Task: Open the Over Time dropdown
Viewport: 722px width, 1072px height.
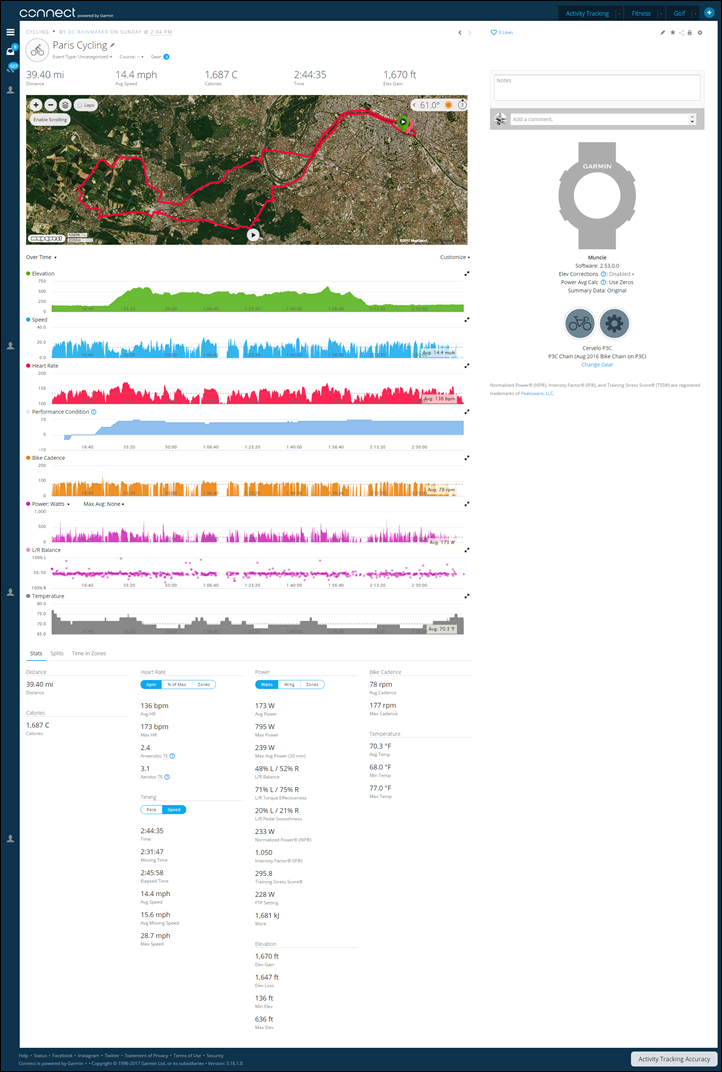Action: (41, 257)
